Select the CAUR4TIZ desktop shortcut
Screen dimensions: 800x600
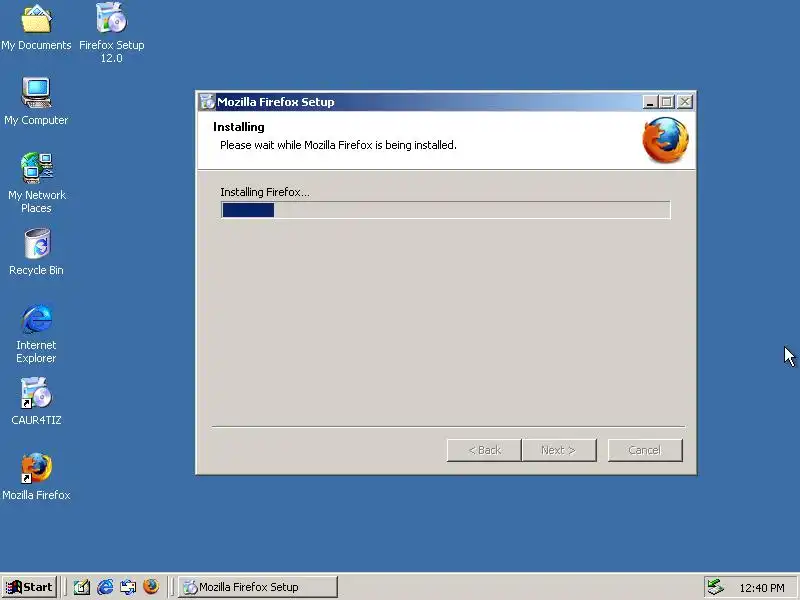pos(36,402)
